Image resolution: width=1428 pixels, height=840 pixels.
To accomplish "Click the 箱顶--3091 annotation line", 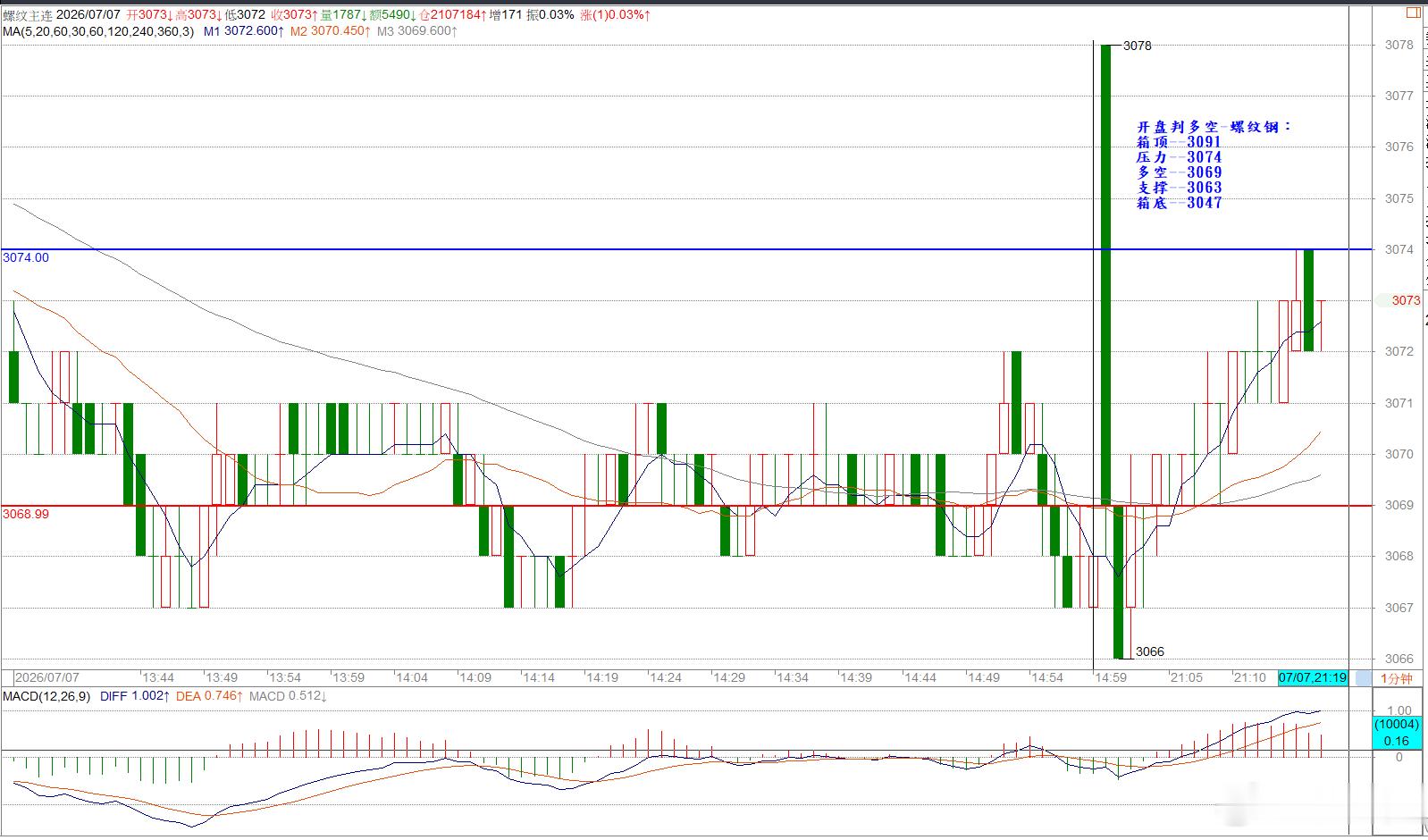I will tap(1179, 142).
